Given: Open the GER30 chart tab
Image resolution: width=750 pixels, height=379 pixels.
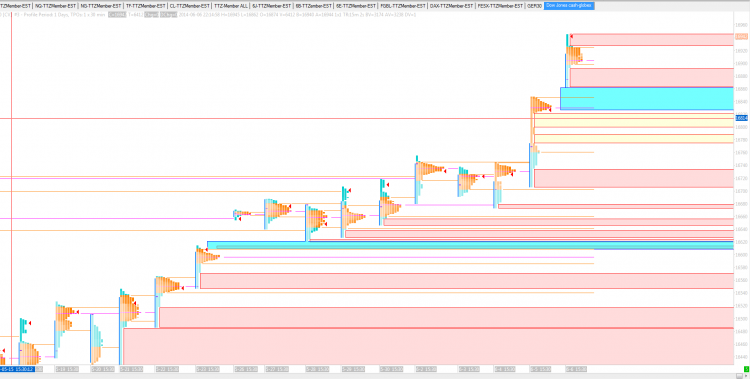Looking at the screenshot, I should (534, 6).
